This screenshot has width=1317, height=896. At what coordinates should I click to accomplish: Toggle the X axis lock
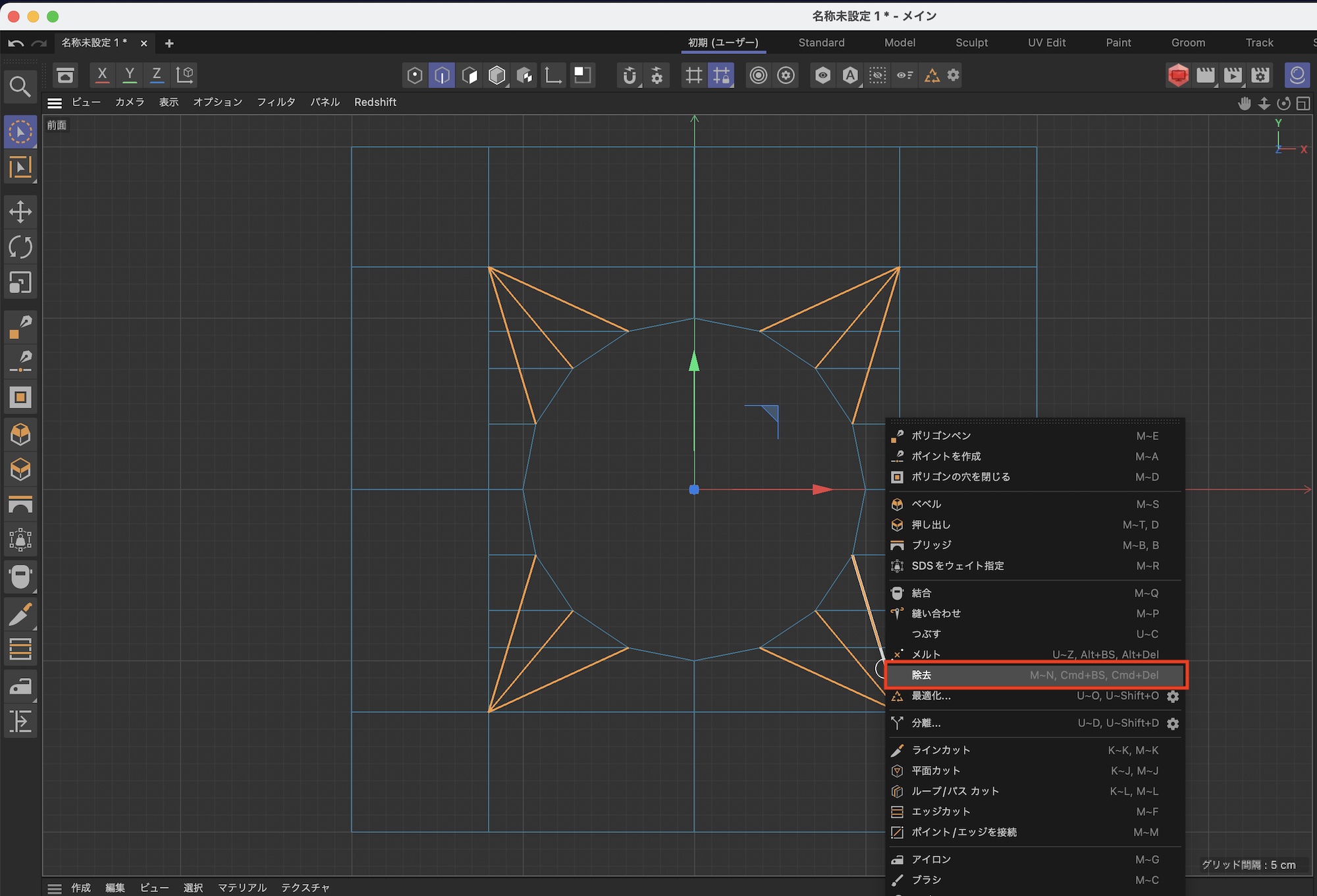coord(102,74)
